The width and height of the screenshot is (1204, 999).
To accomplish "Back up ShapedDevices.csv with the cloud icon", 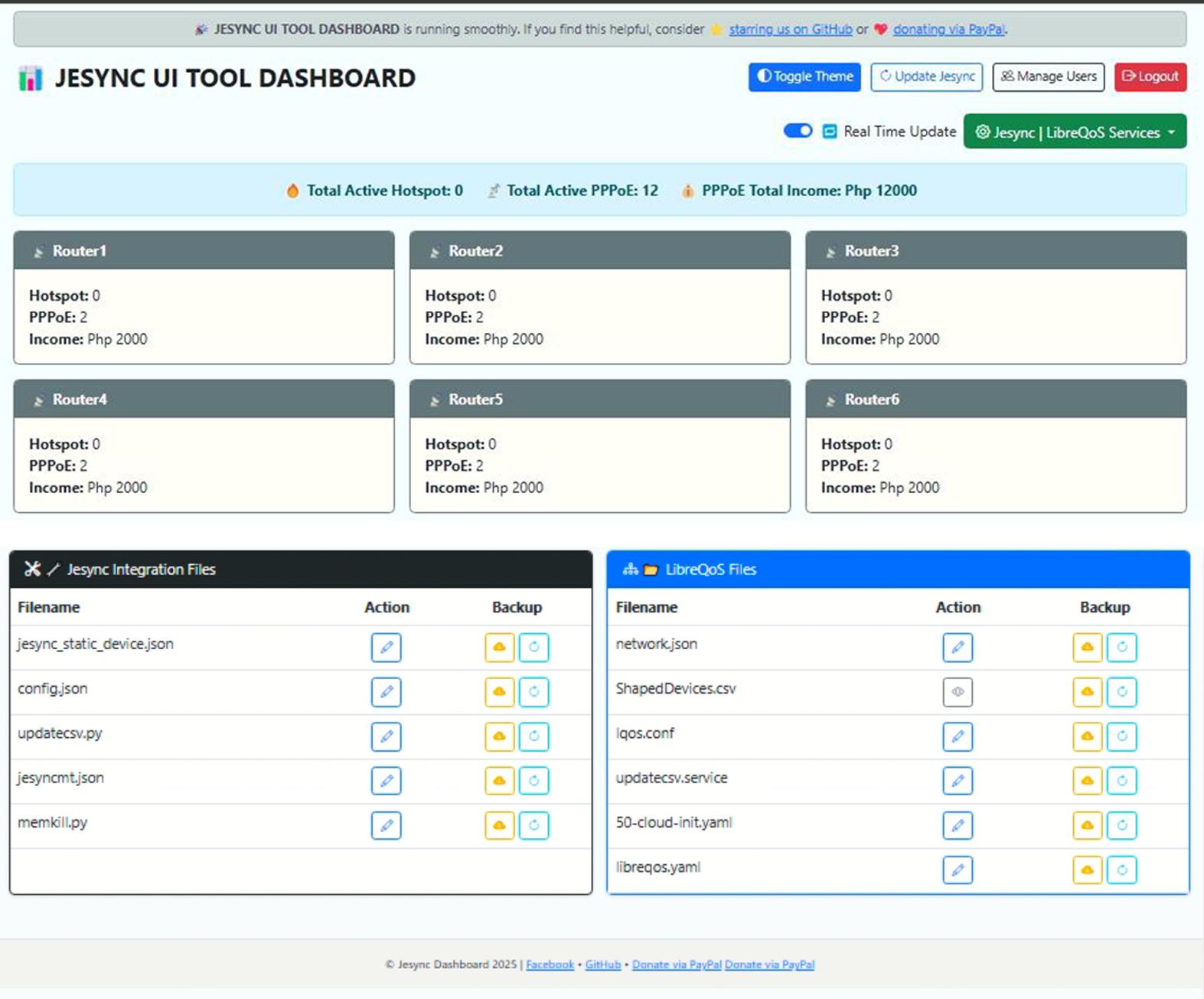I will [1088, 692].
